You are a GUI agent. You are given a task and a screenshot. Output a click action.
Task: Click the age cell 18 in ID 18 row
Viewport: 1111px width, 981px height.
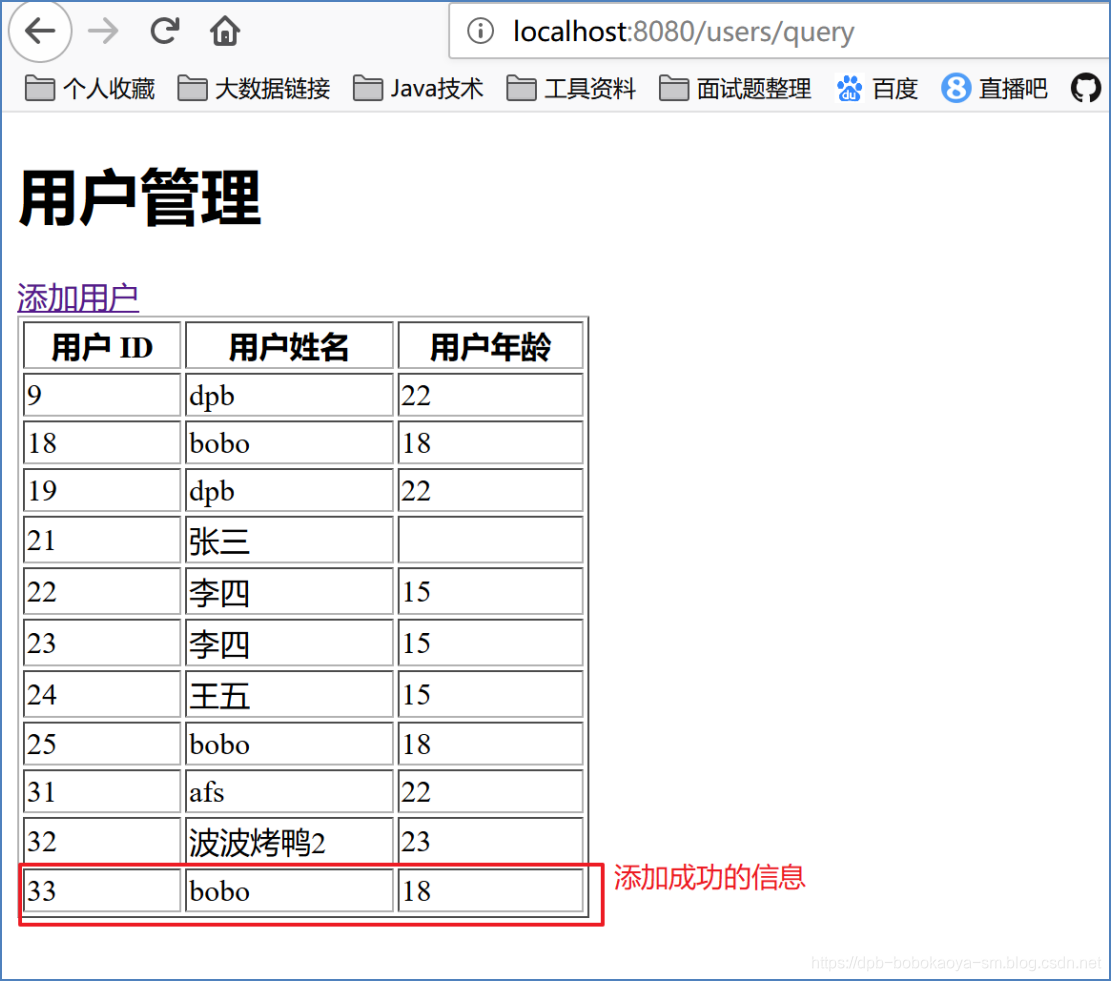coord(490,443)
